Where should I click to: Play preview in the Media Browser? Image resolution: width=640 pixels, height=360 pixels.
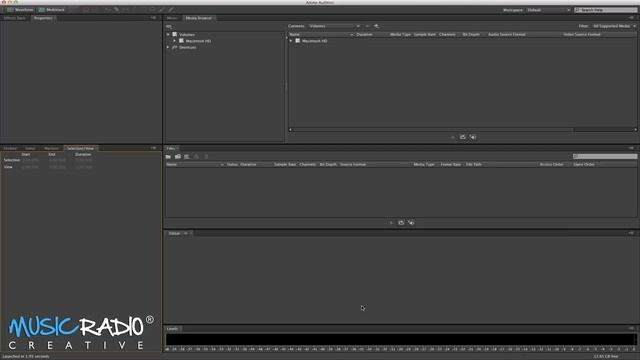(453, 138)
